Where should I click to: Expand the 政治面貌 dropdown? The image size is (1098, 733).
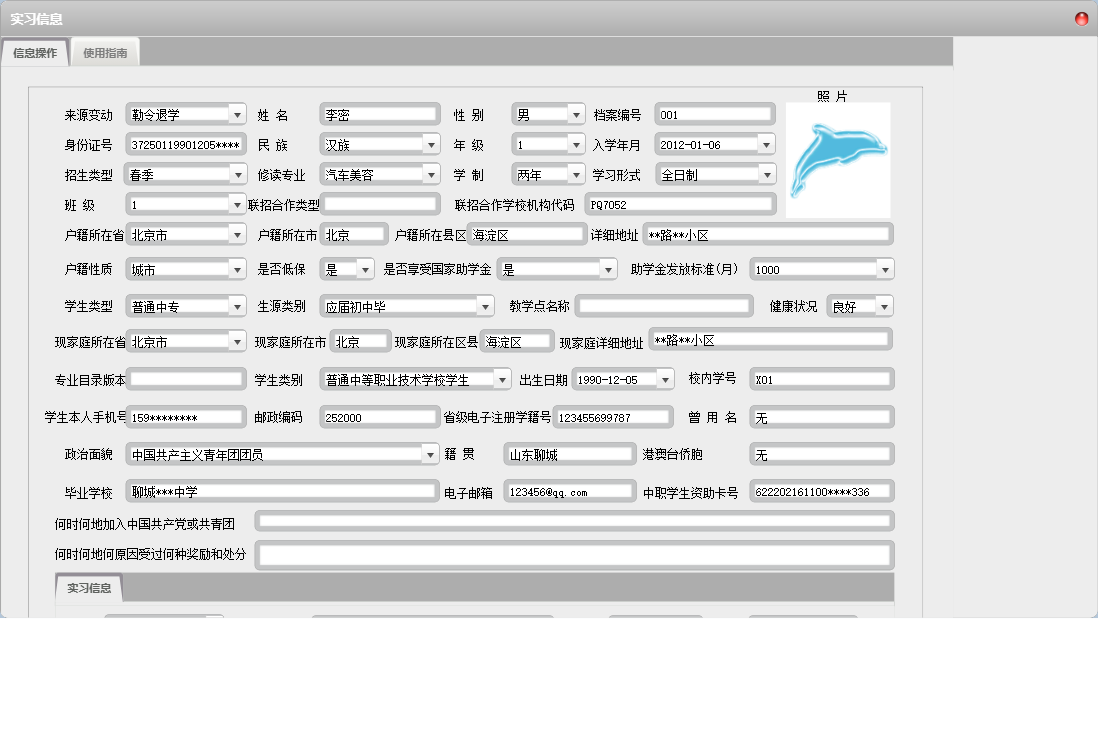coord(429,455)
